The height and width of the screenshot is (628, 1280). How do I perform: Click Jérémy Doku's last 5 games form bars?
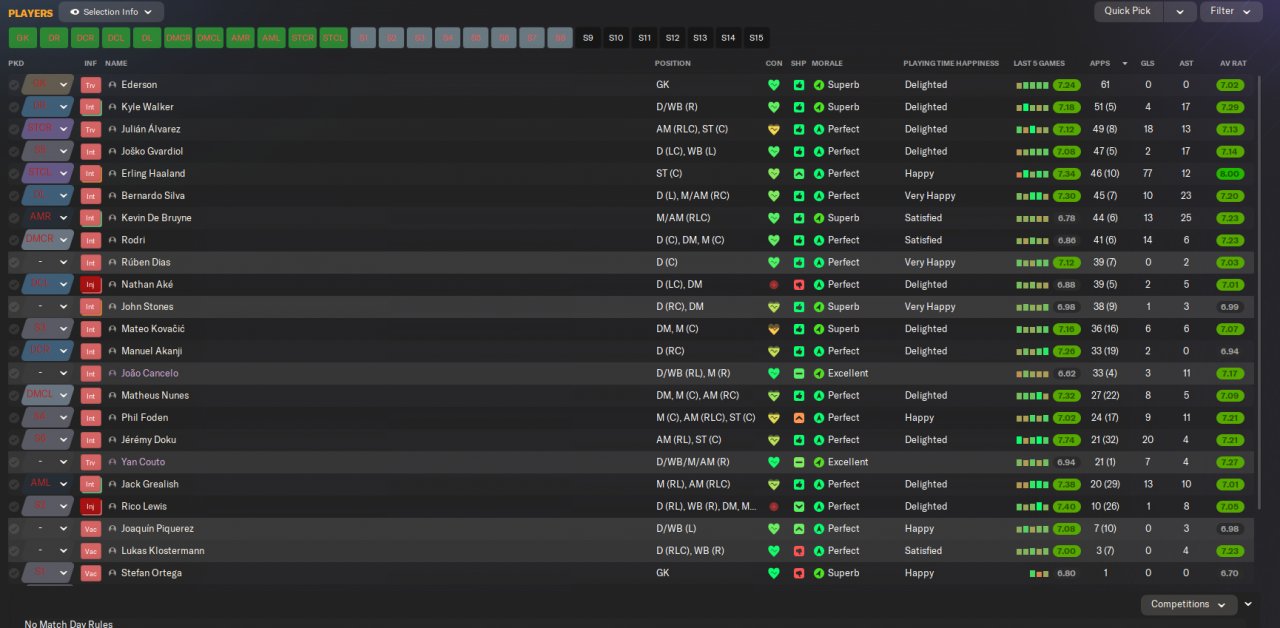(x=1032, y=440)
